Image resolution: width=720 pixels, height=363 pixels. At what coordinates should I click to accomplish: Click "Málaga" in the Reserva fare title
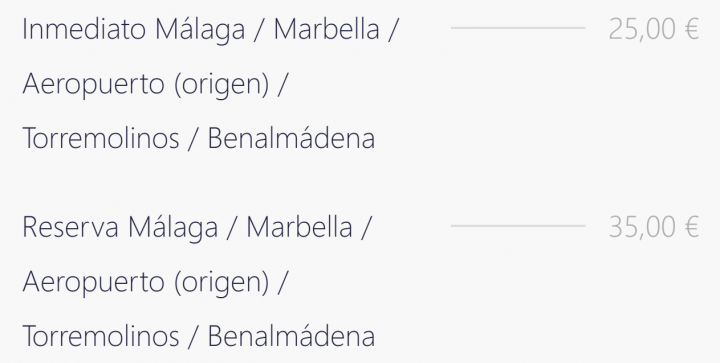point(173,229)
